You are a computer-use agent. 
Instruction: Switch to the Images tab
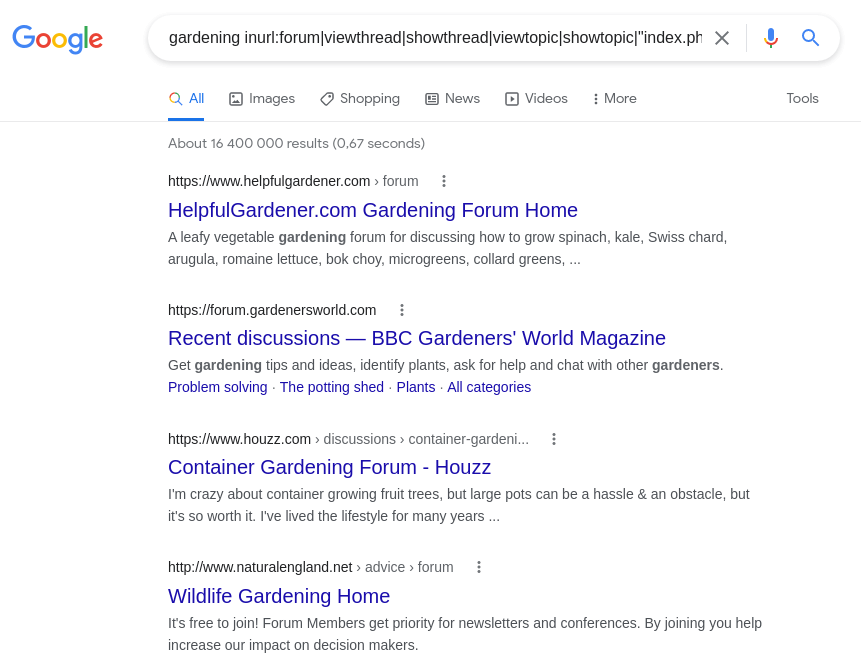click(262, 99)
